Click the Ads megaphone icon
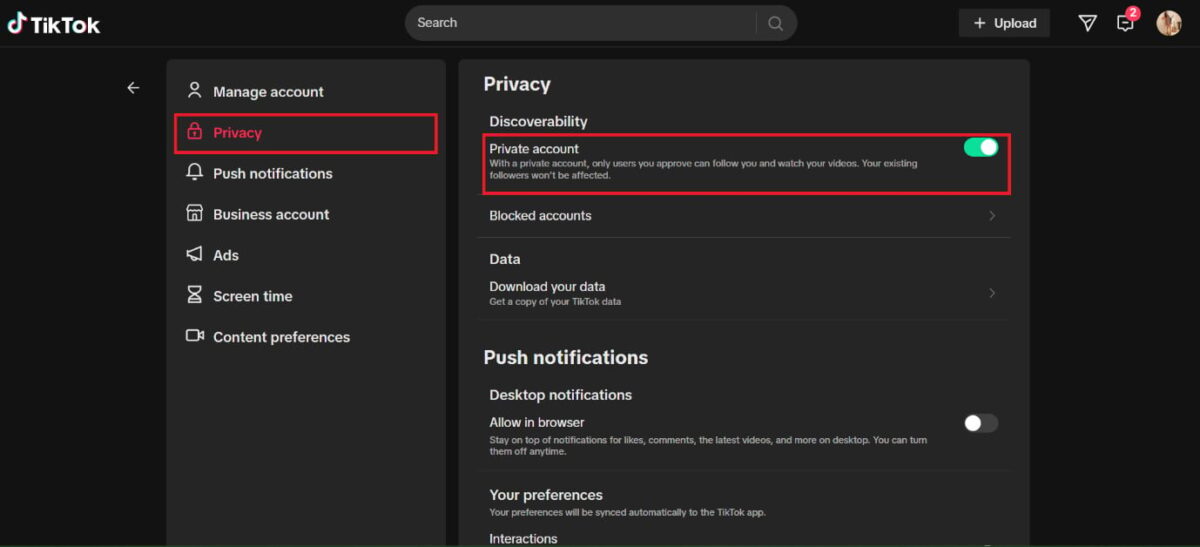The height and width of the screenshot is (547, 1200). pos(195,254)
